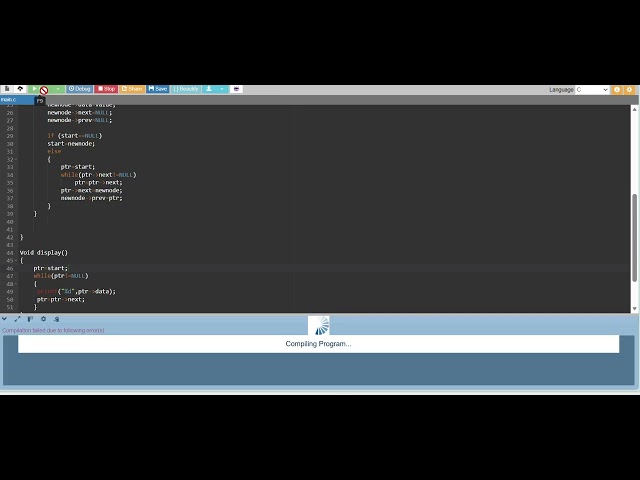Save the code with the Save button
The width and height of the screenshot is (640, 480).
coord(158,89)
